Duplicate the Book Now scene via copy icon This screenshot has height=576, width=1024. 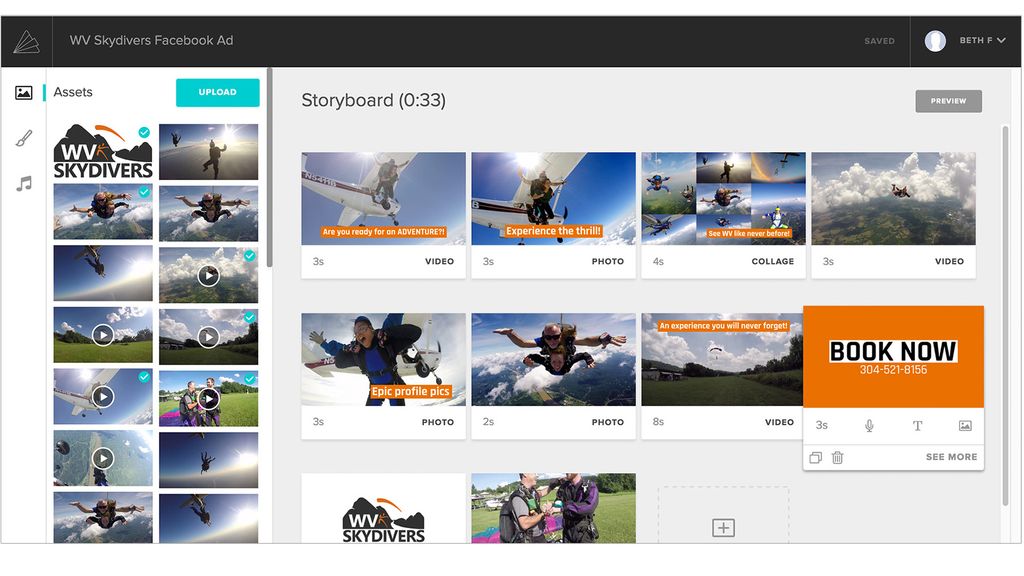tap(815, 457)
